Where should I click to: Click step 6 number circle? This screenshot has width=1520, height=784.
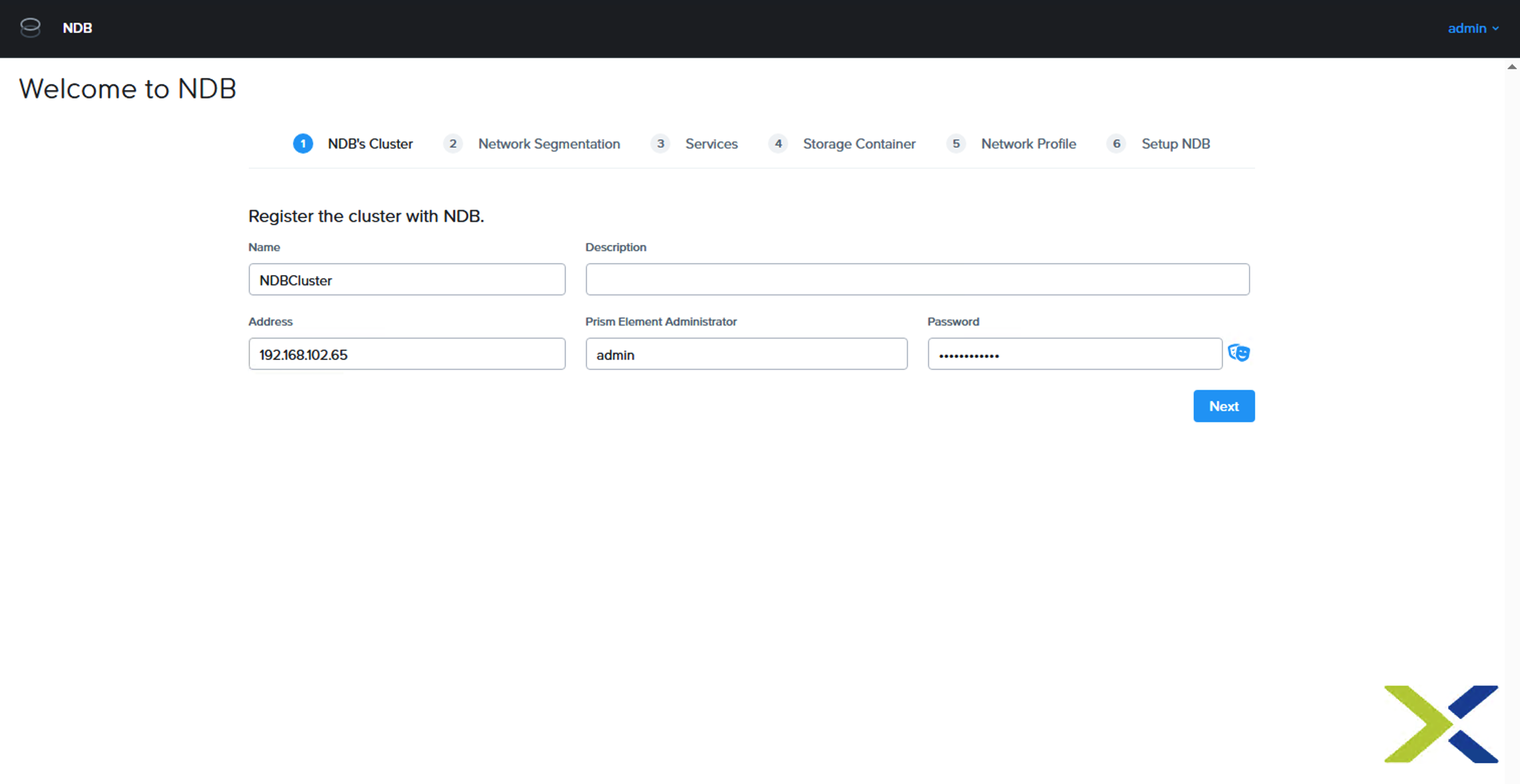click(1116, 143)
